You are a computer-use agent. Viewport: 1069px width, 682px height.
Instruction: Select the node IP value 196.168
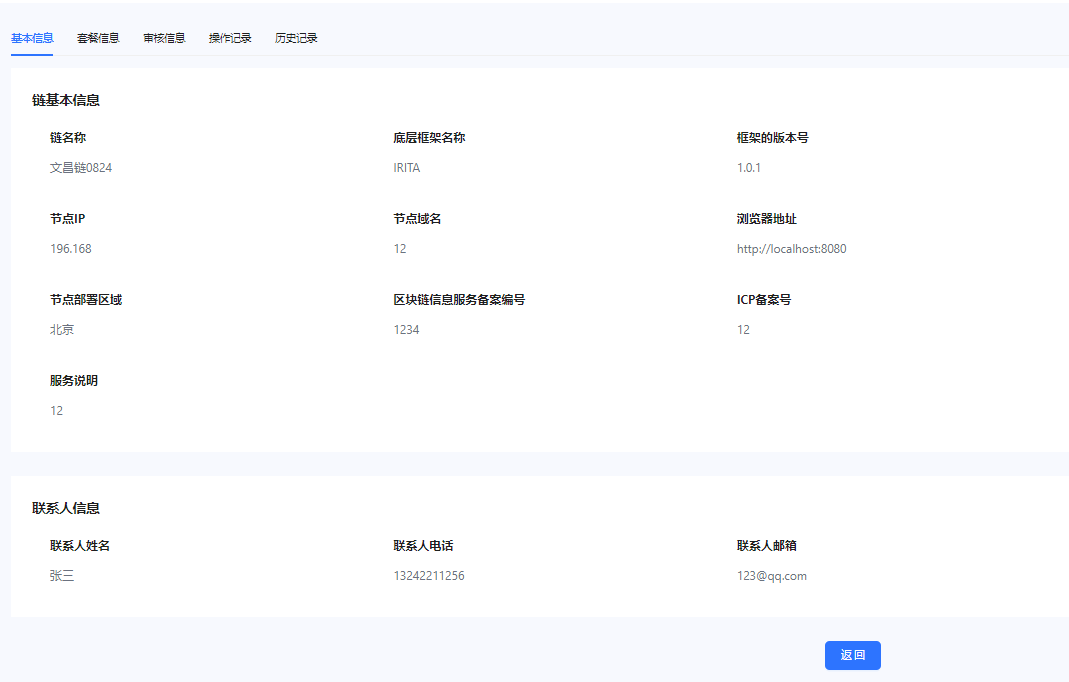pyautogui.click(x=71, y=249)
